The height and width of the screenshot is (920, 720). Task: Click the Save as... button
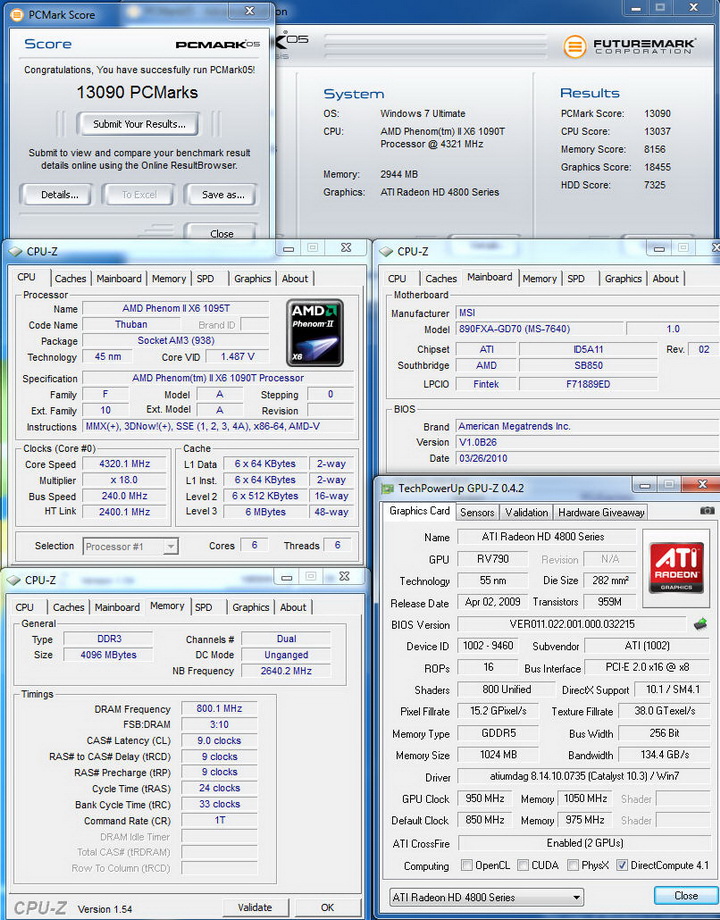pyautogui.click(x=222, y=195)
